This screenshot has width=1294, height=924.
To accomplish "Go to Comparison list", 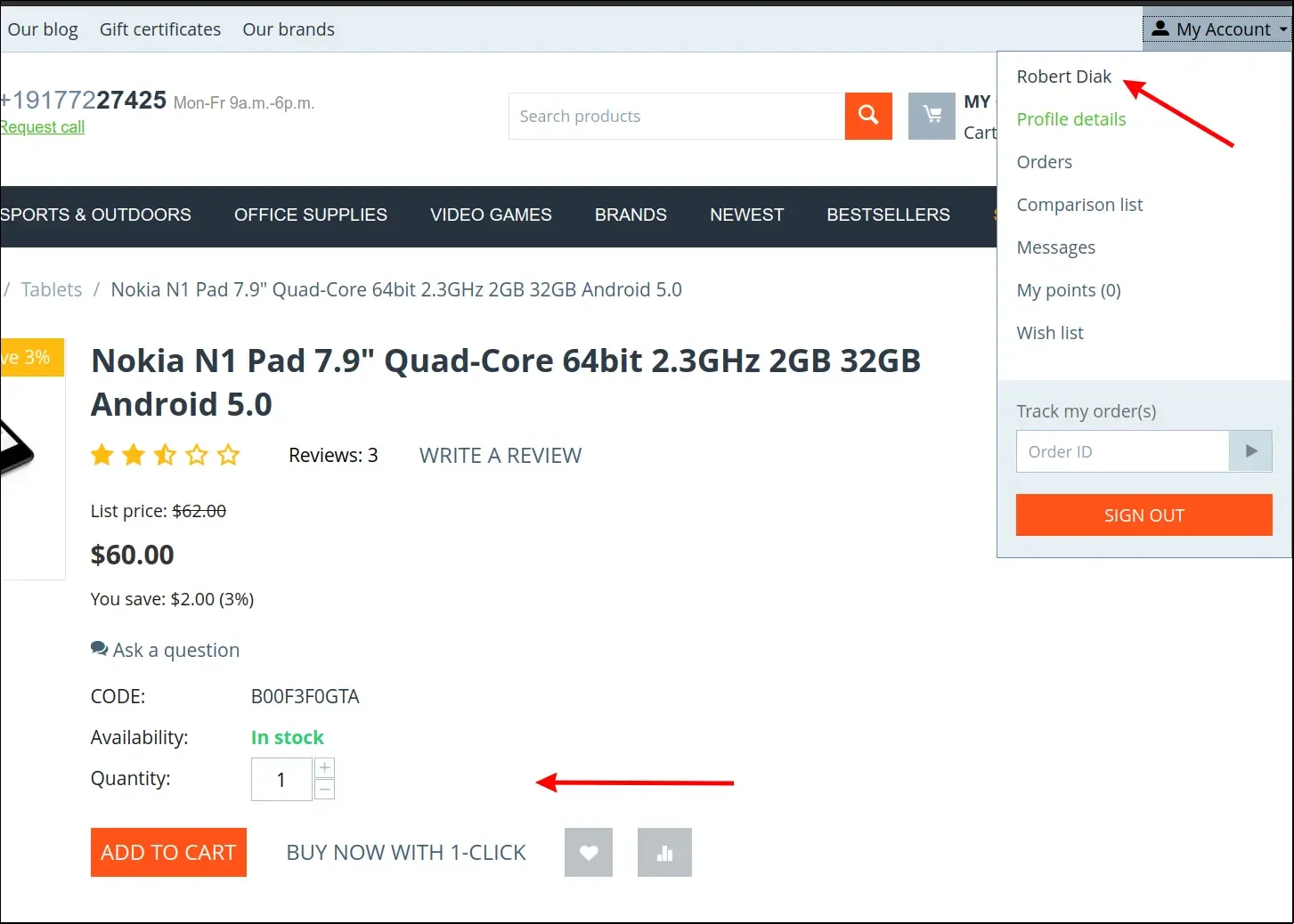I will (1079, 205).
